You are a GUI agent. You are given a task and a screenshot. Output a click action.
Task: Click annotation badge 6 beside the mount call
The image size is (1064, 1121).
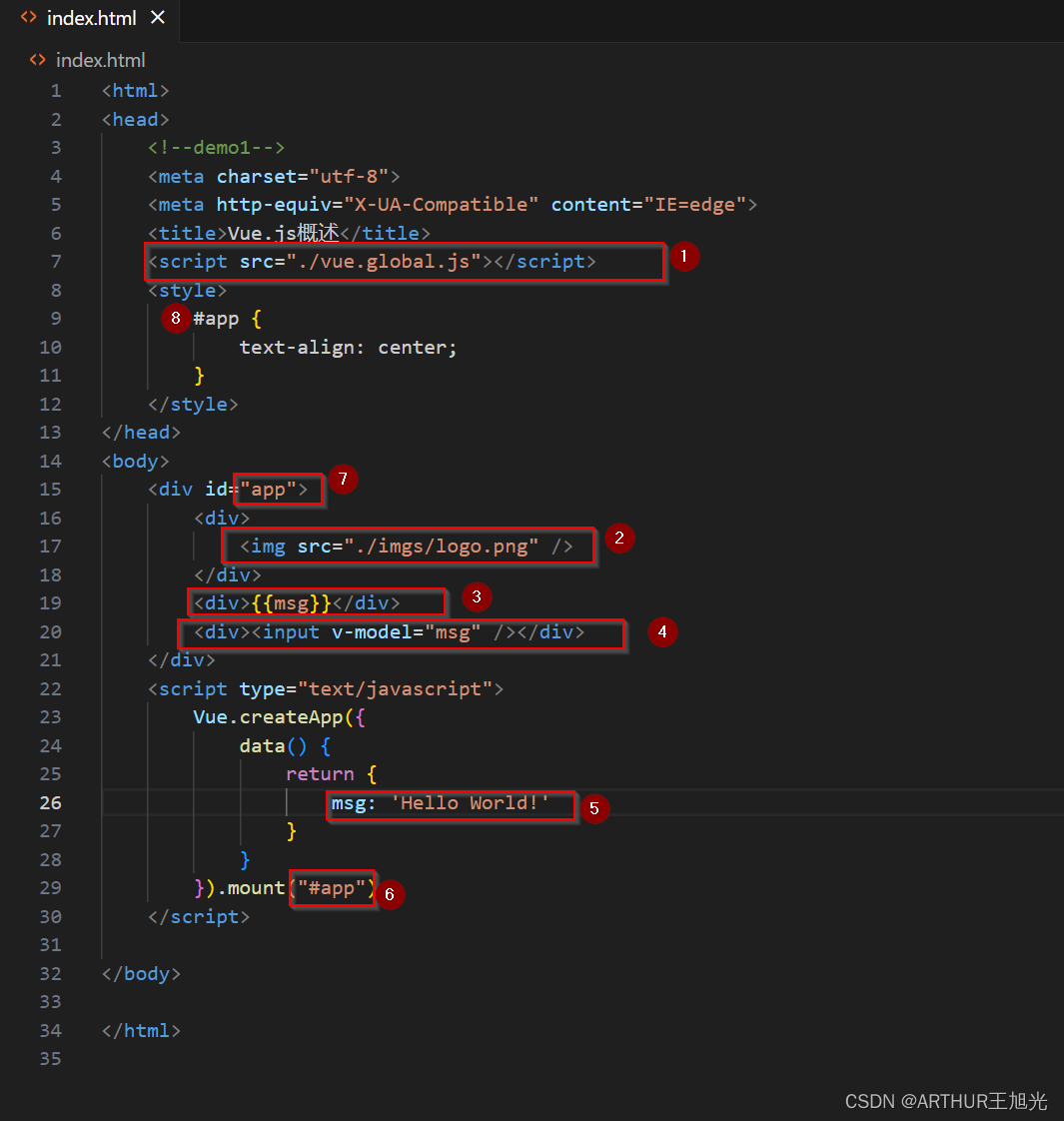390,894
